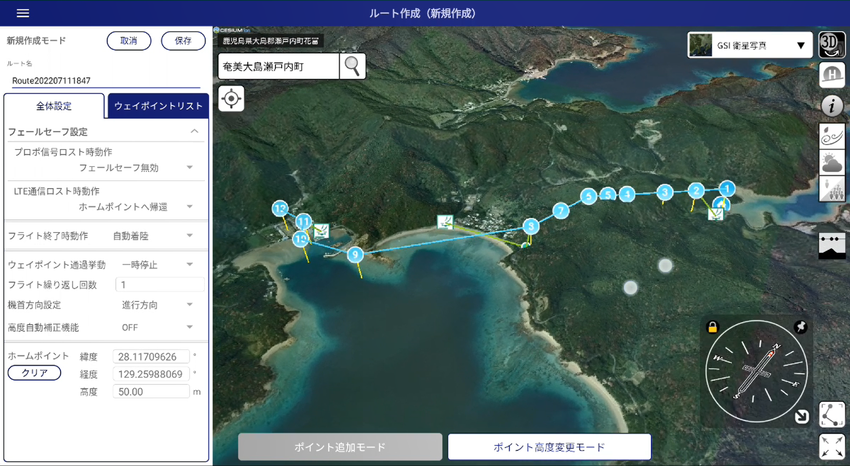Image resolution: width=850 pixels, height=466 pixels.
Task: Toggle the weather cloud-sun layer icon
Action: coord(832,161)
